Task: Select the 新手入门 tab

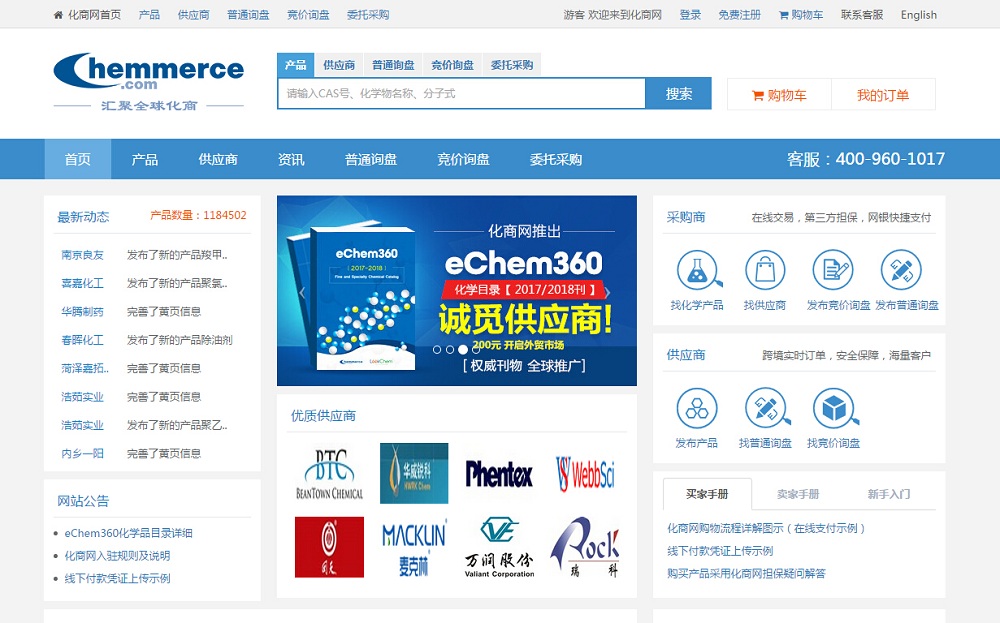Action: point(889,494)
